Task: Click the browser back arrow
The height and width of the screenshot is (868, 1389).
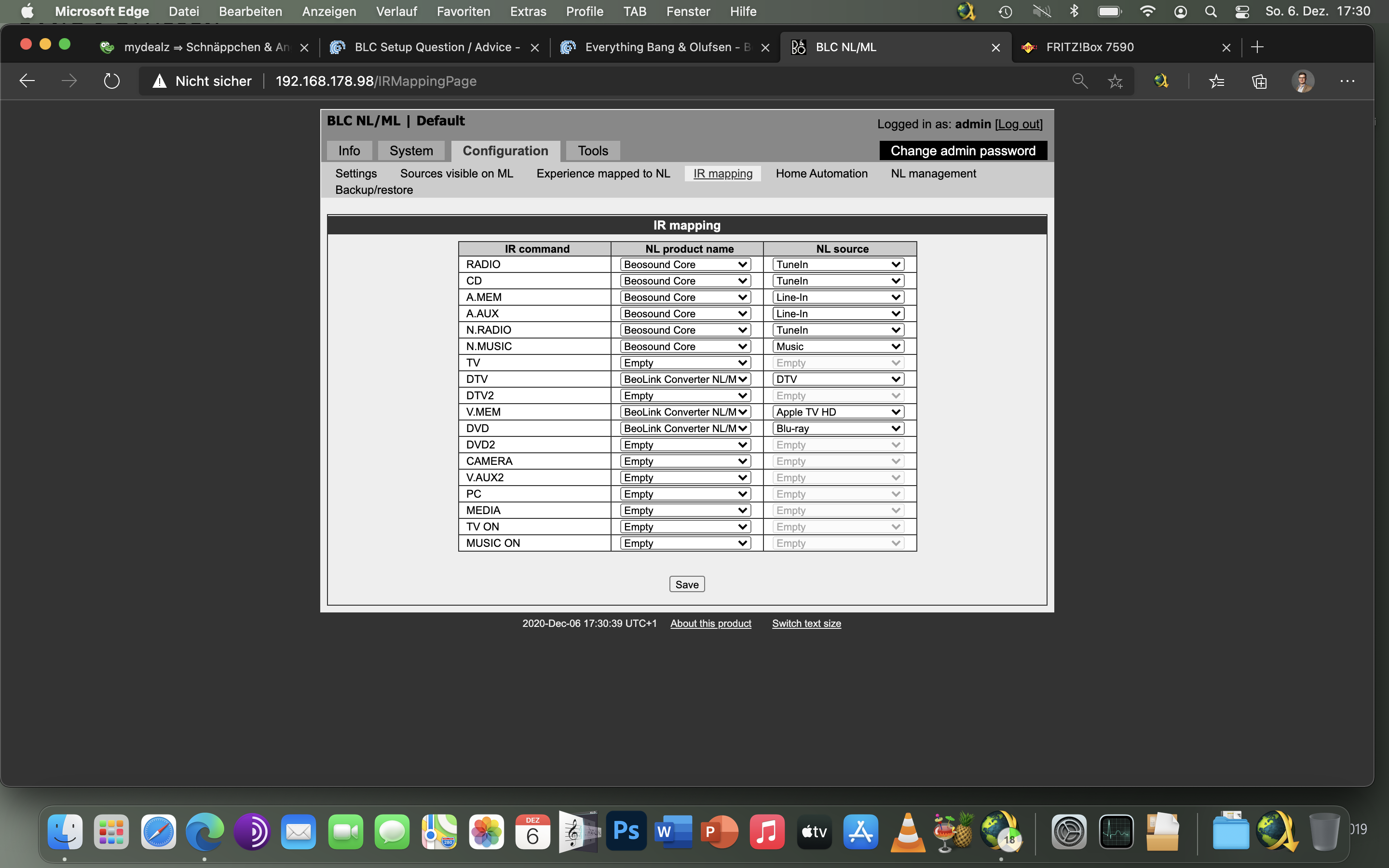Action: pos(27,81)
